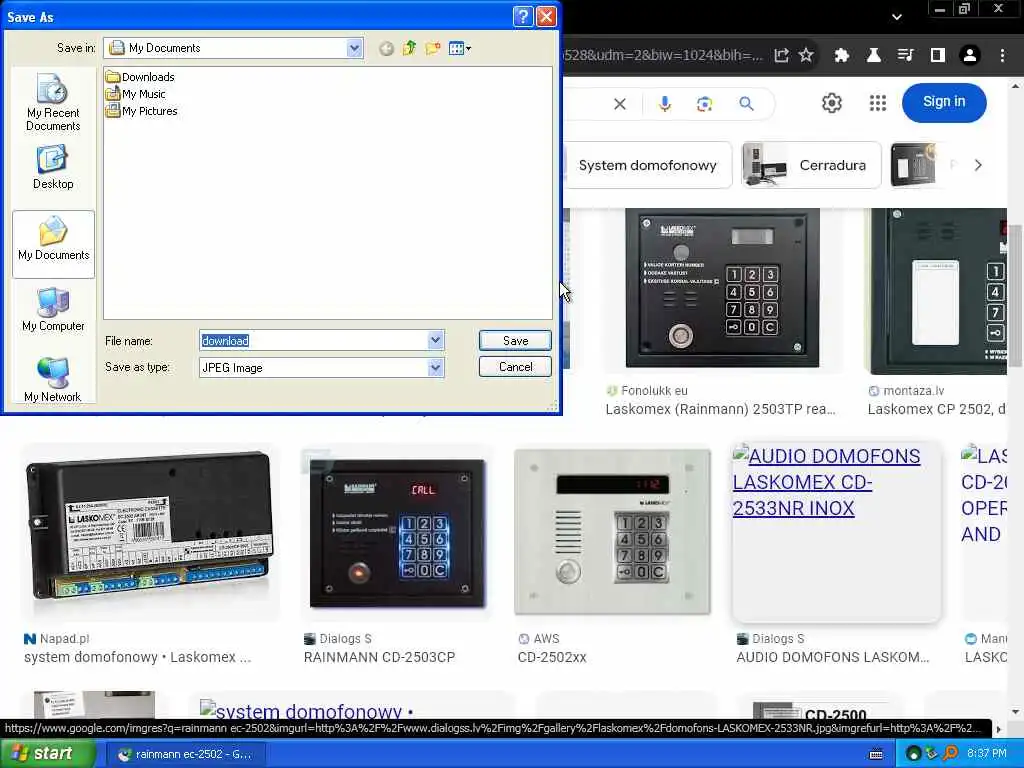Open media controls icon in Chrome
This screenshot has width=1024, height=768.
(x=905, y=56)
